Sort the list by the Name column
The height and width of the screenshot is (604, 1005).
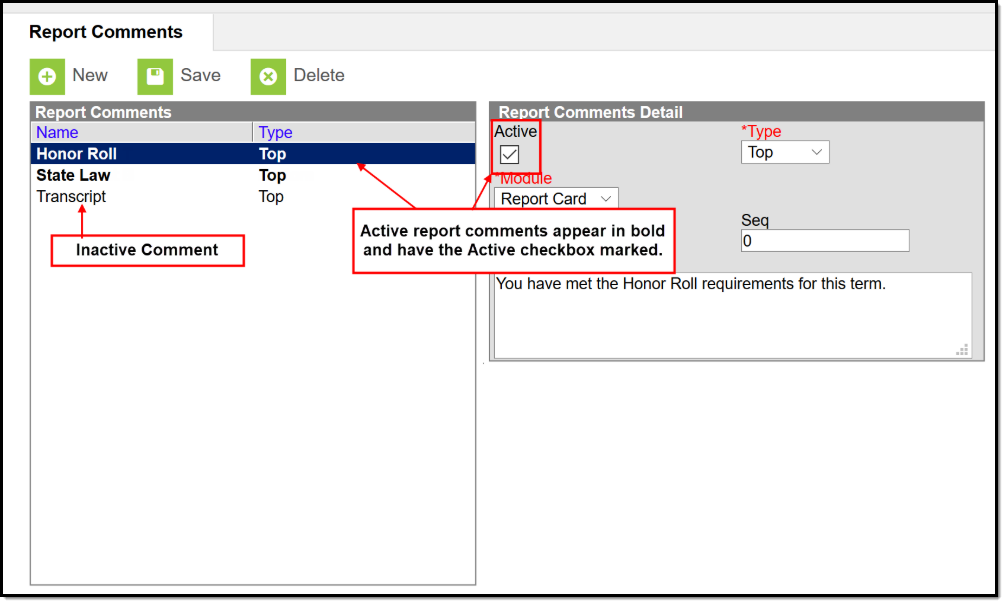click(x=57, y=132)
